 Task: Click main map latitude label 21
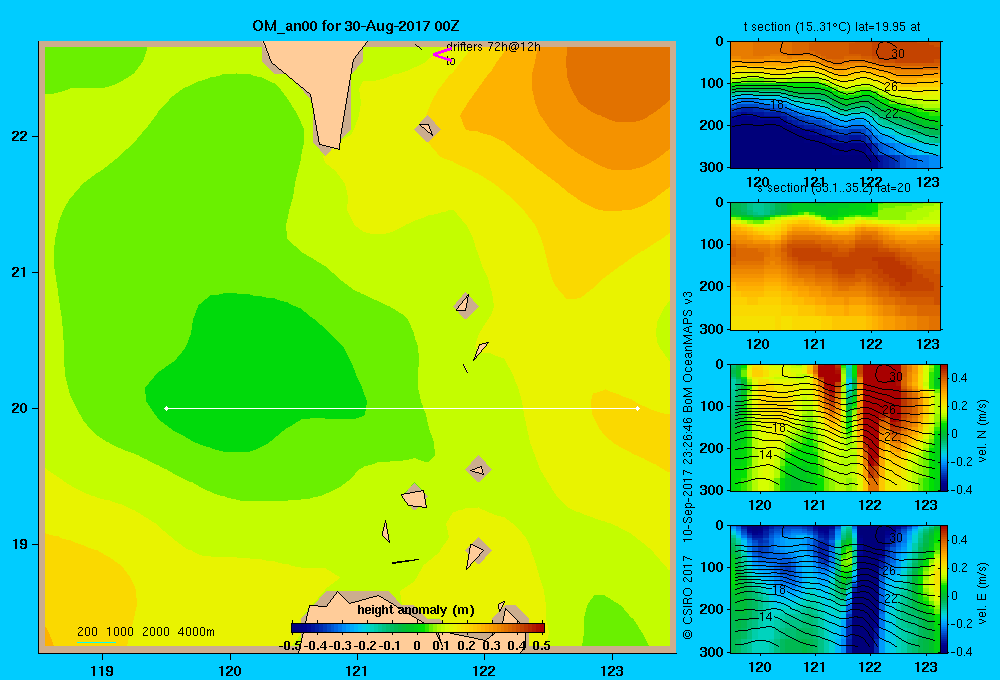[19, 272]
